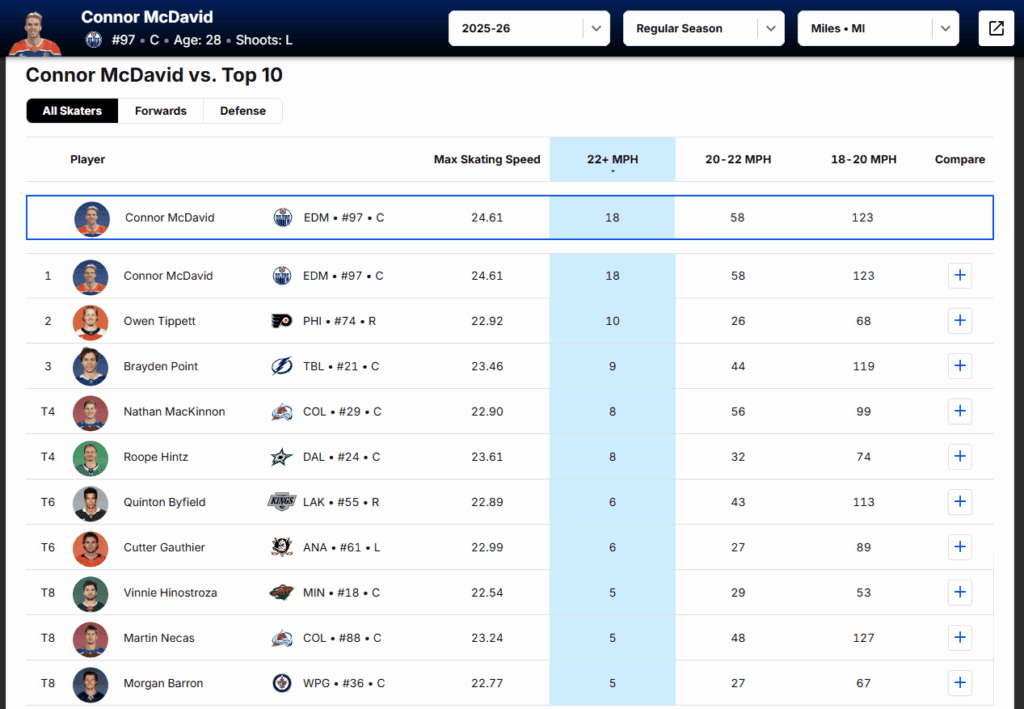This screenshot has height=709, width=1024.
Task: Open the Miles • MI units dropdown
Action: pos(878,28)
